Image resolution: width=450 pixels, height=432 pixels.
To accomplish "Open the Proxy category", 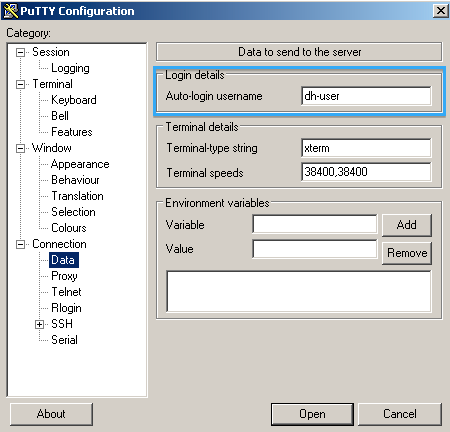I will [64, 276].
